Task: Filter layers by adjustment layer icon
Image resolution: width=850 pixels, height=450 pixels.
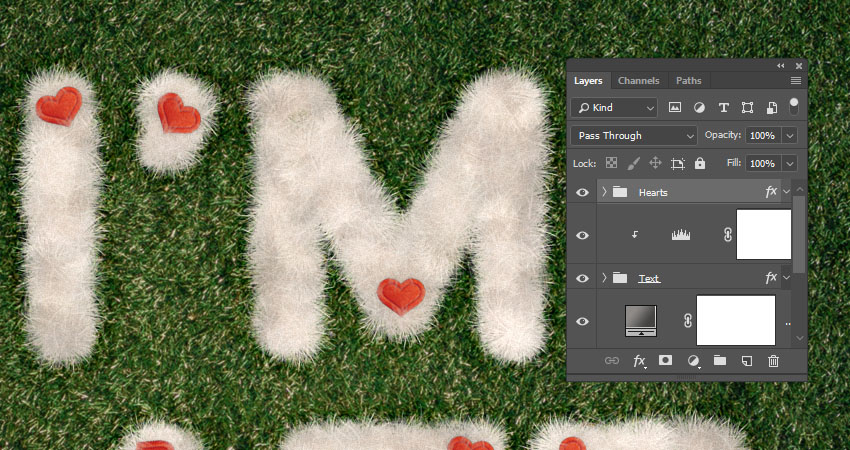Action: click(699, 107)
